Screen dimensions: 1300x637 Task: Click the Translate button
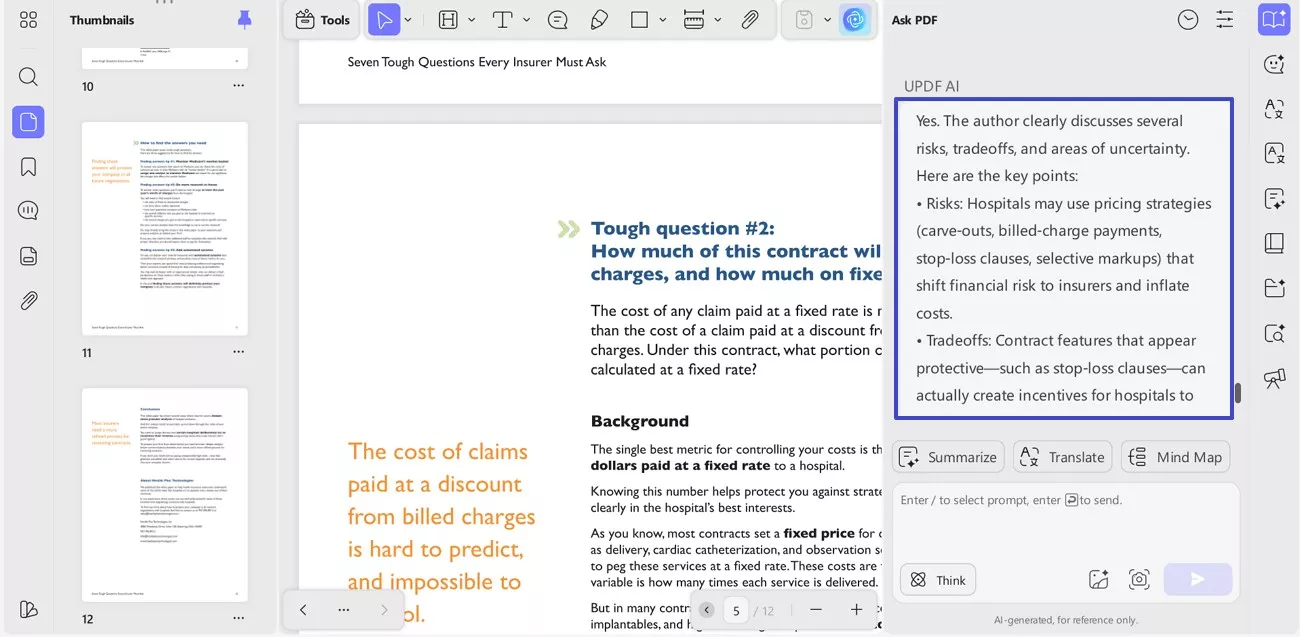pos(1062,457)
